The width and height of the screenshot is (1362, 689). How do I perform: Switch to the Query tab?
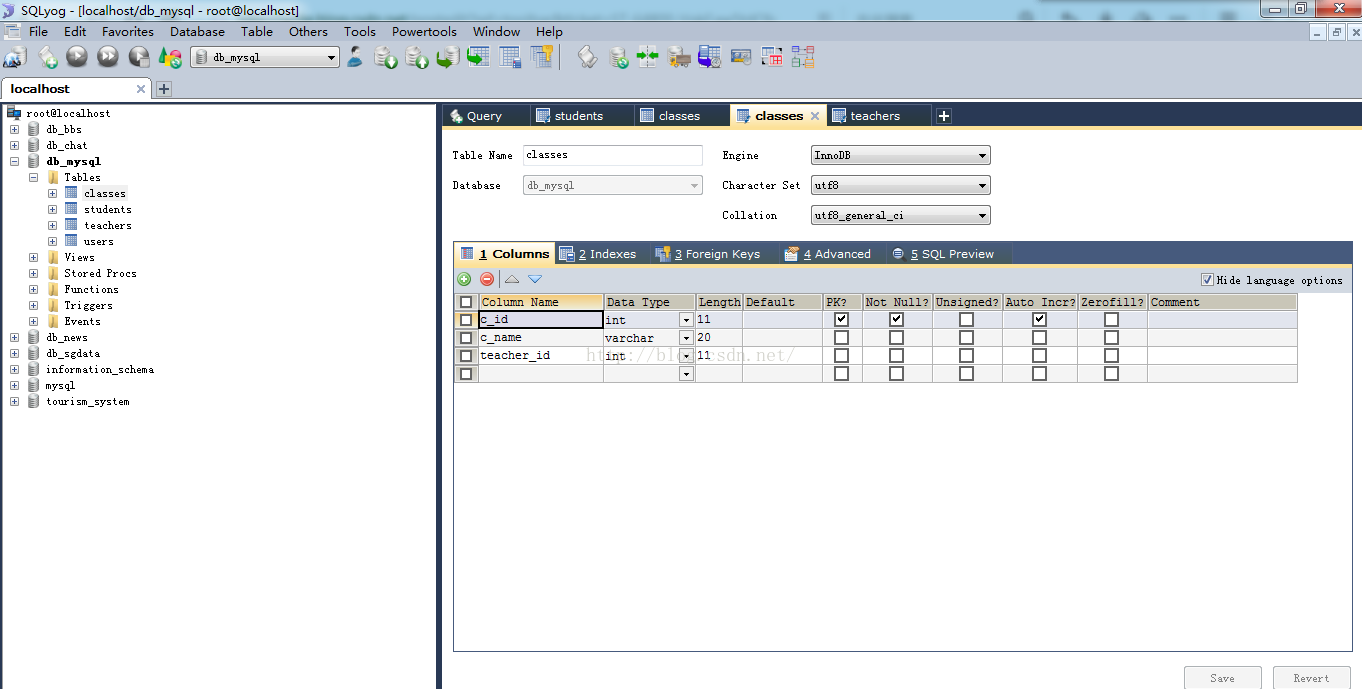pyautogui.click(x=485, y=116)
